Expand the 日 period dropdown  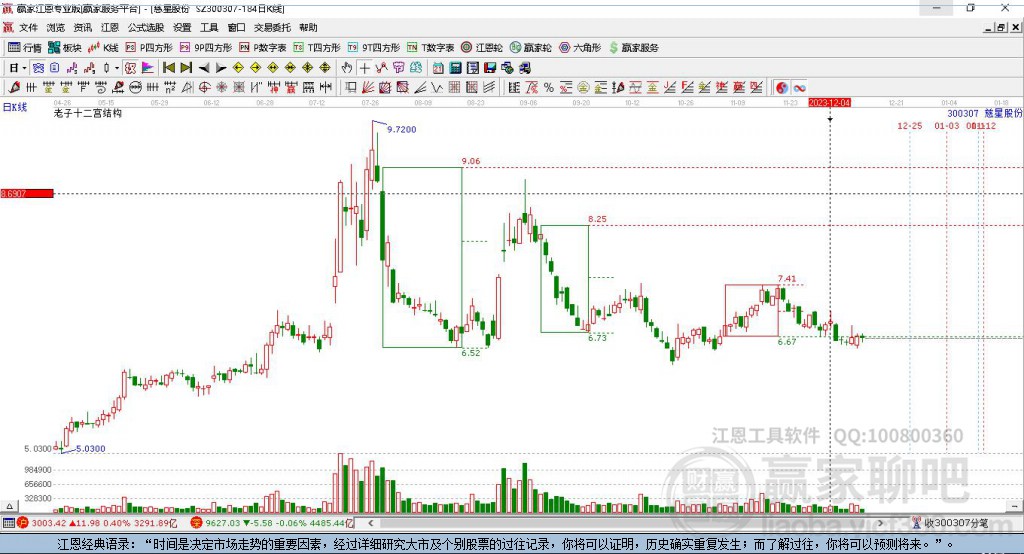(x=24, y=68)
